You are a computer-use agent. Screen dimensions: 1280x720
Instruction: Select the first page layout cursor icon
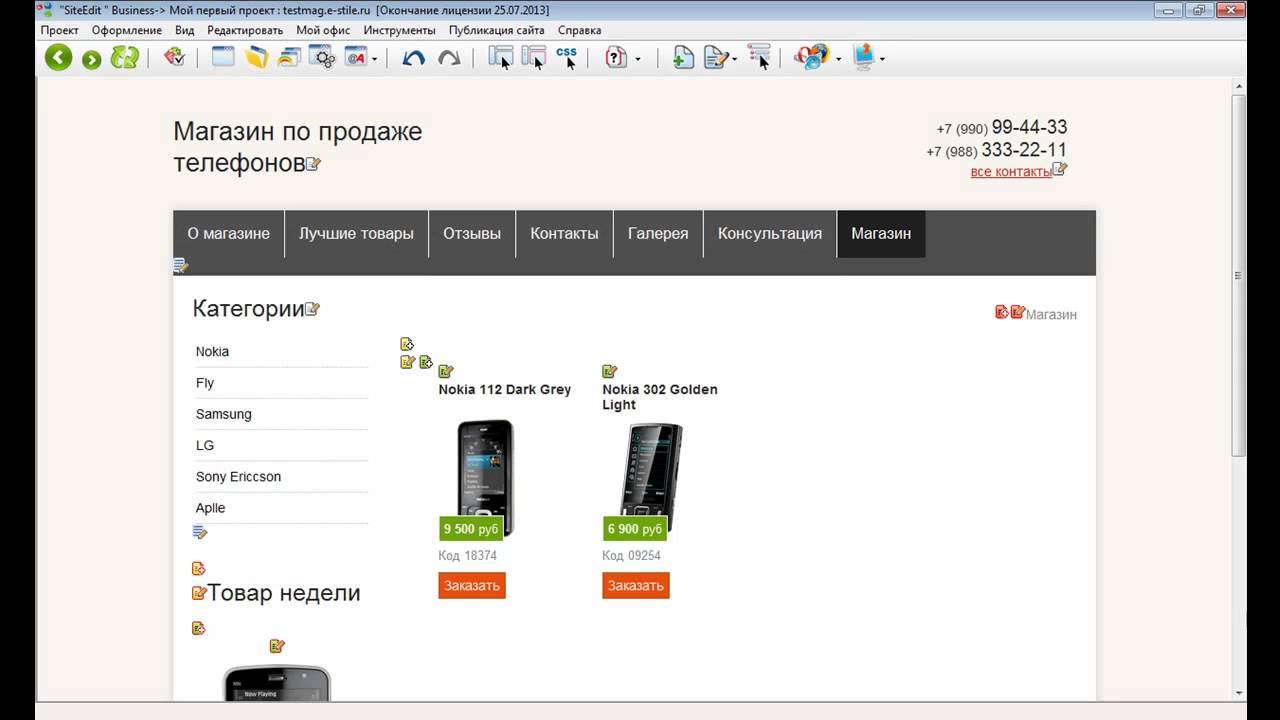500,57
